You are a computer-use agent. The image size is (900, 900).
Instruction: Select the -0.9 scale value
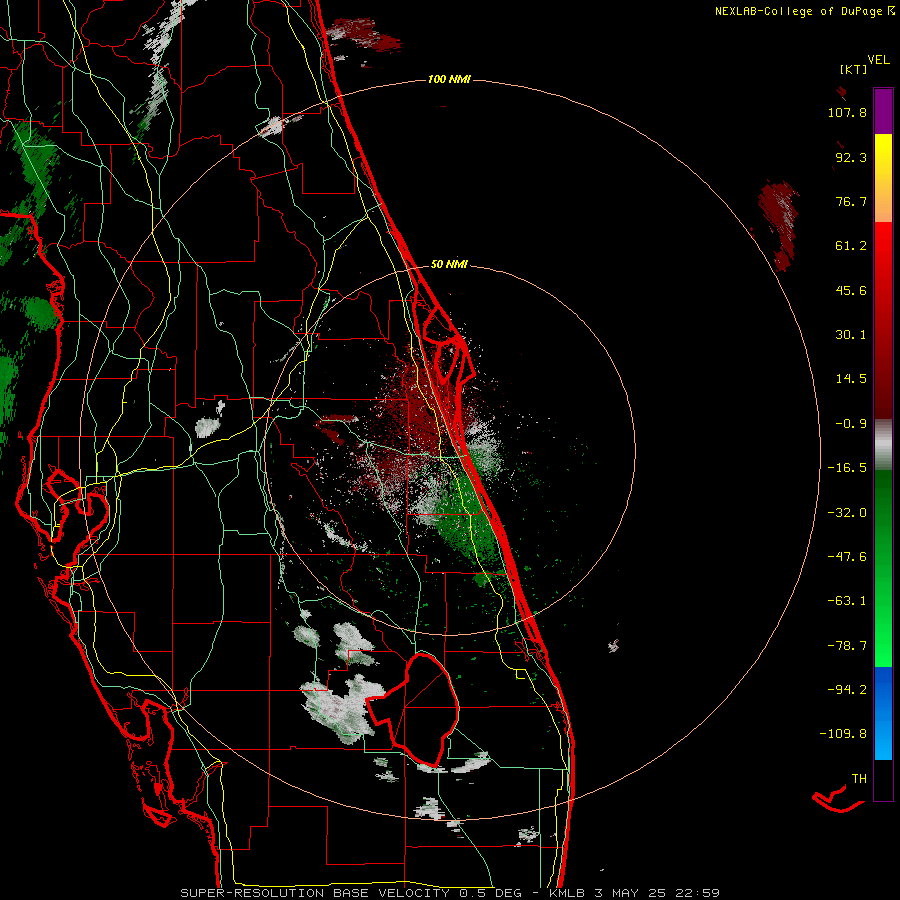851,424
